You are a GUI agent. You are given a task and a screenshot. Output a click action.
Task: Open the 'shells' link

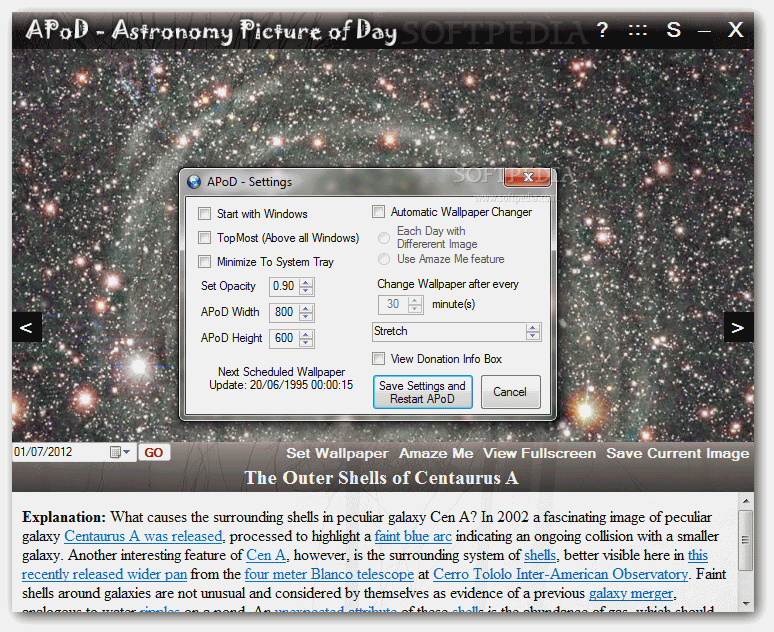(x=540, y=555)
